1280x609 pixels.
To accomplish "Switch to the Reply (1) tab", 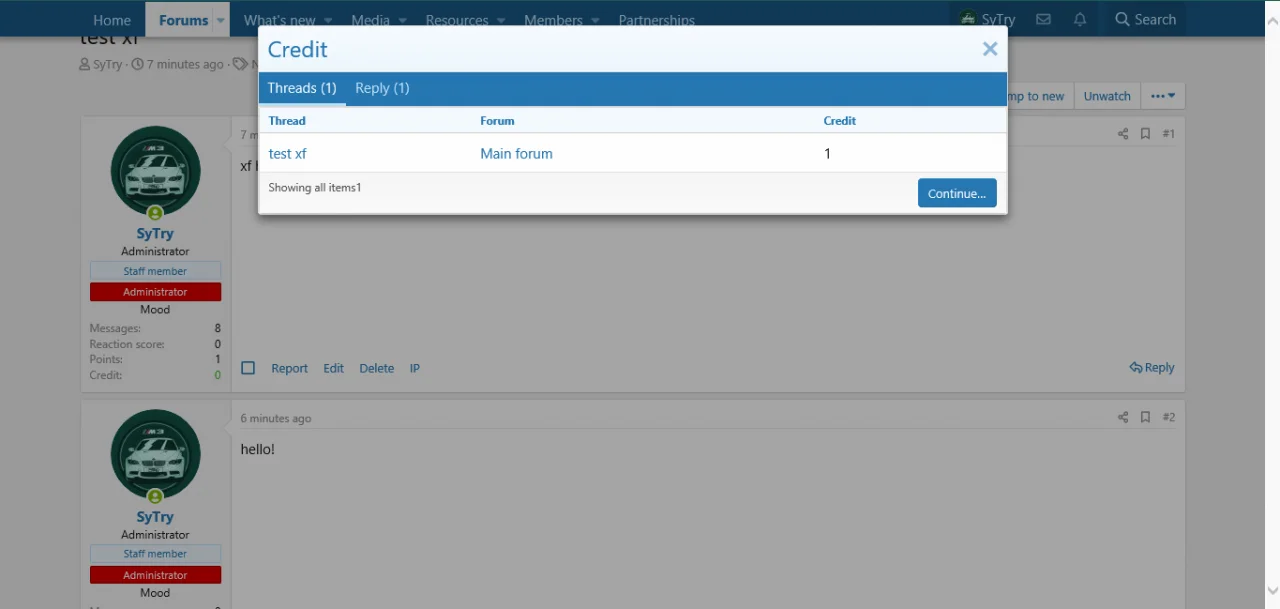I will point(382,88).
